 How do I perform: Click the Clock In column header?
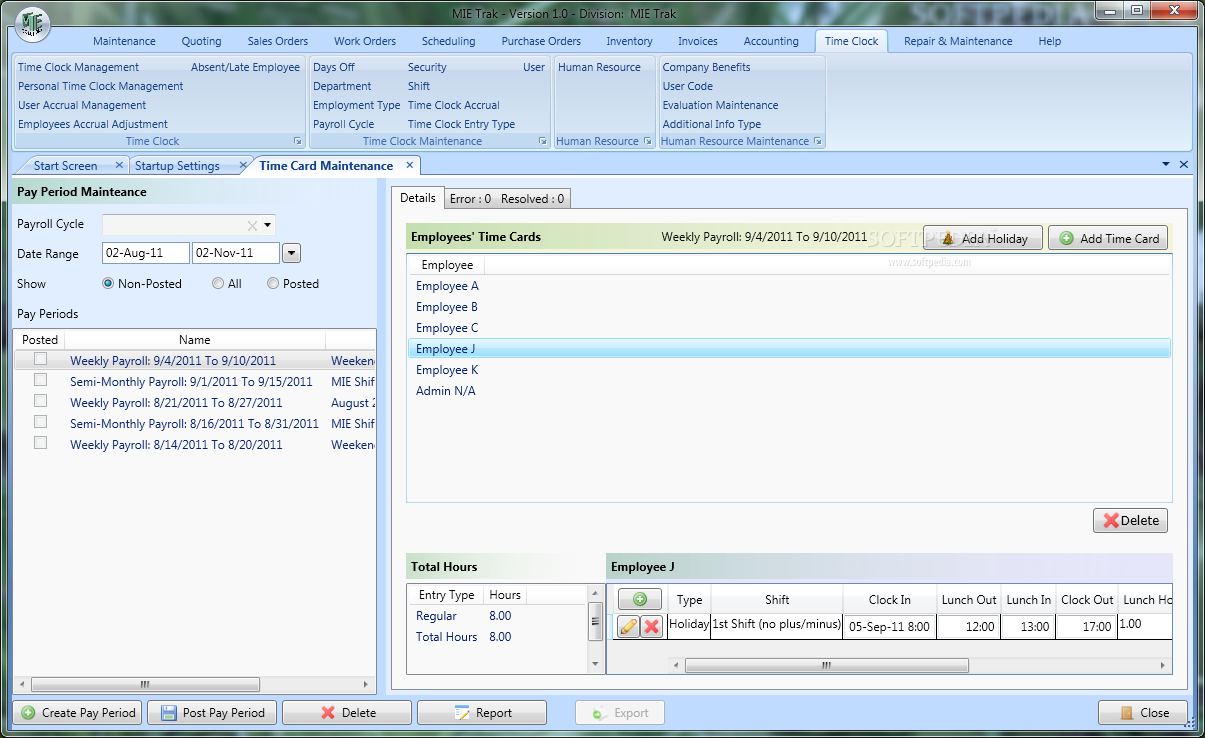(x=889, y=600)
